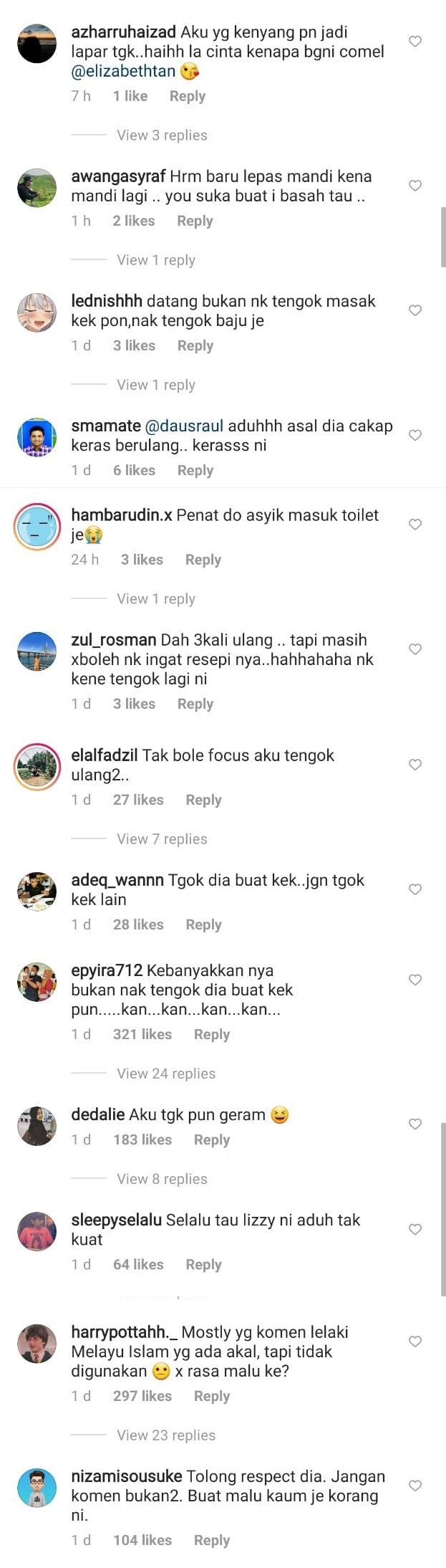Toggle like on nizamisousuke's comment

point(415,1486)
